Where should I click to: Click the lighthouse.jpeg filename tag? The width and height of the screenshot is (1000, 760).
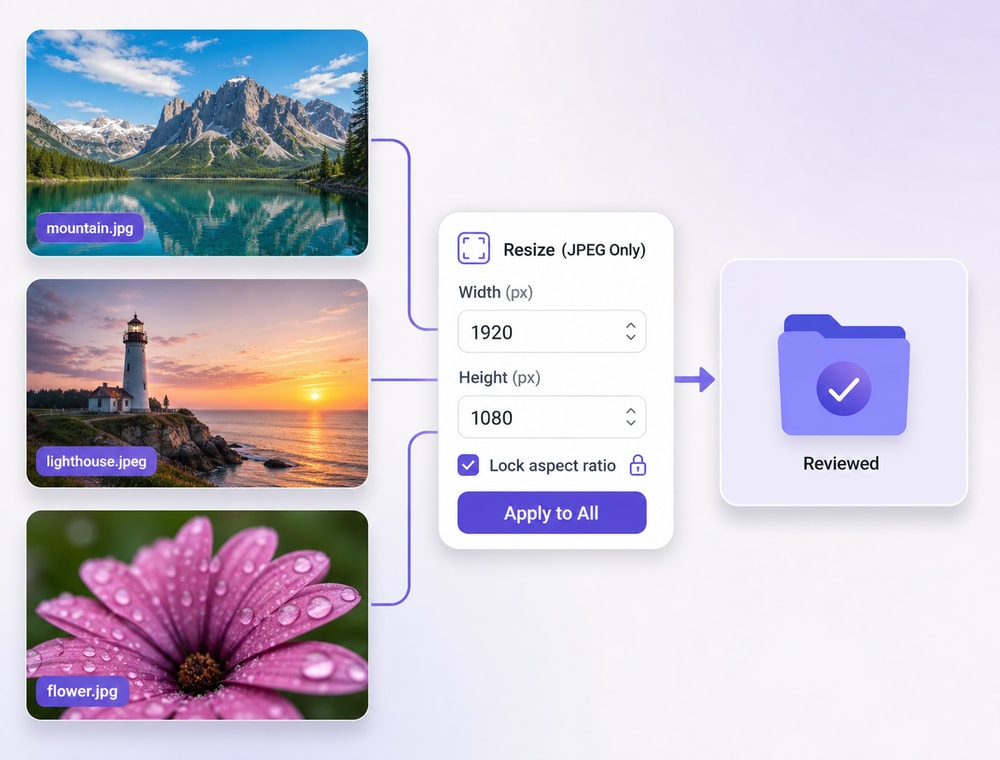(96, 461)
